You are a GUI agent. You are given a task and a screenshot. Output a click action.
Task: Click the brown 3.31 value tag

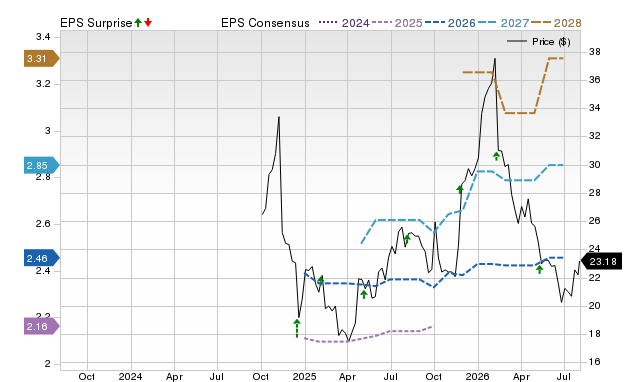point(42,59)
